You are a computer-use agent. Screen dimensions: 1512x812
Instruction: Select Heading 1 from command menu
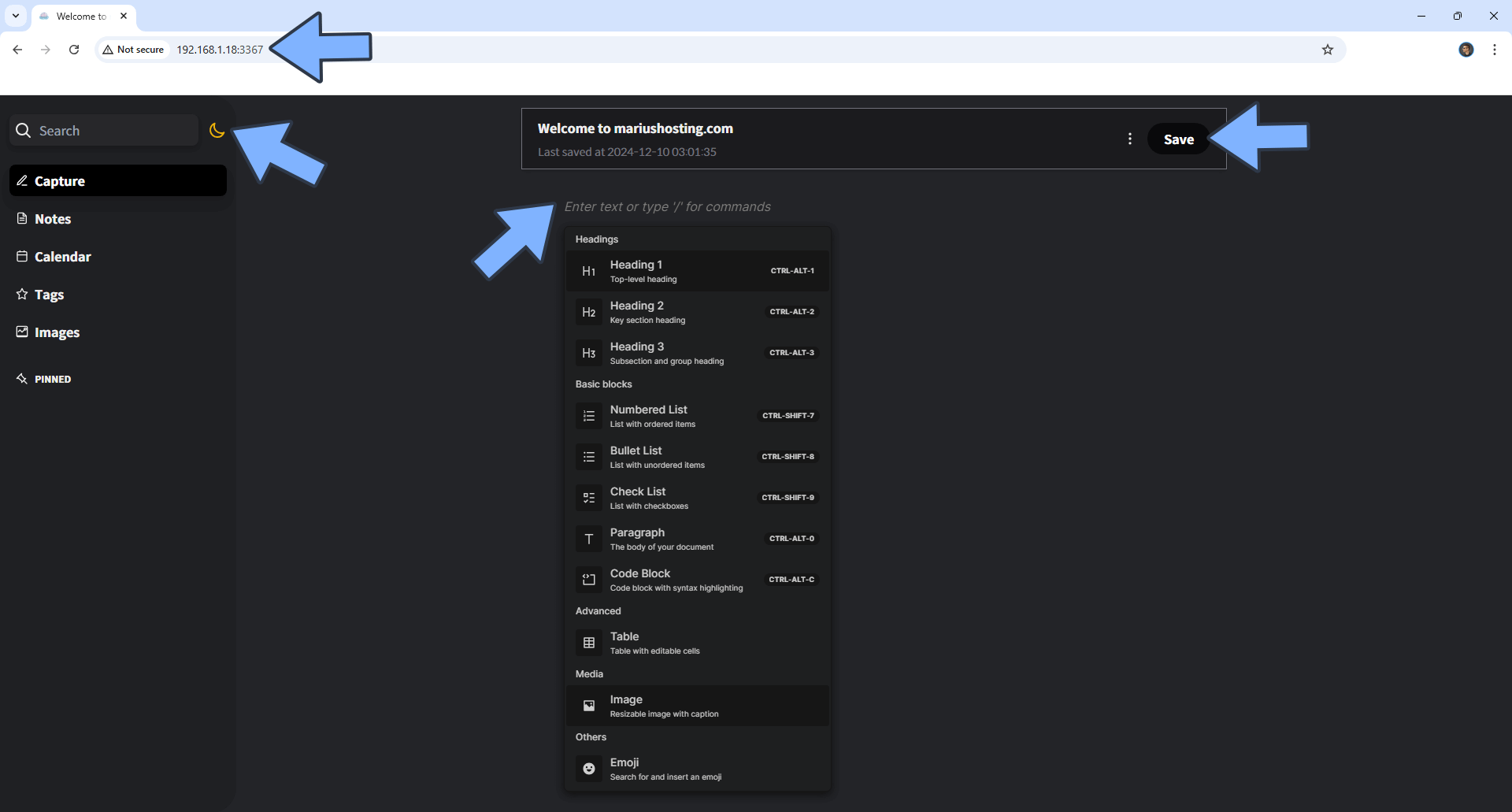698,271
